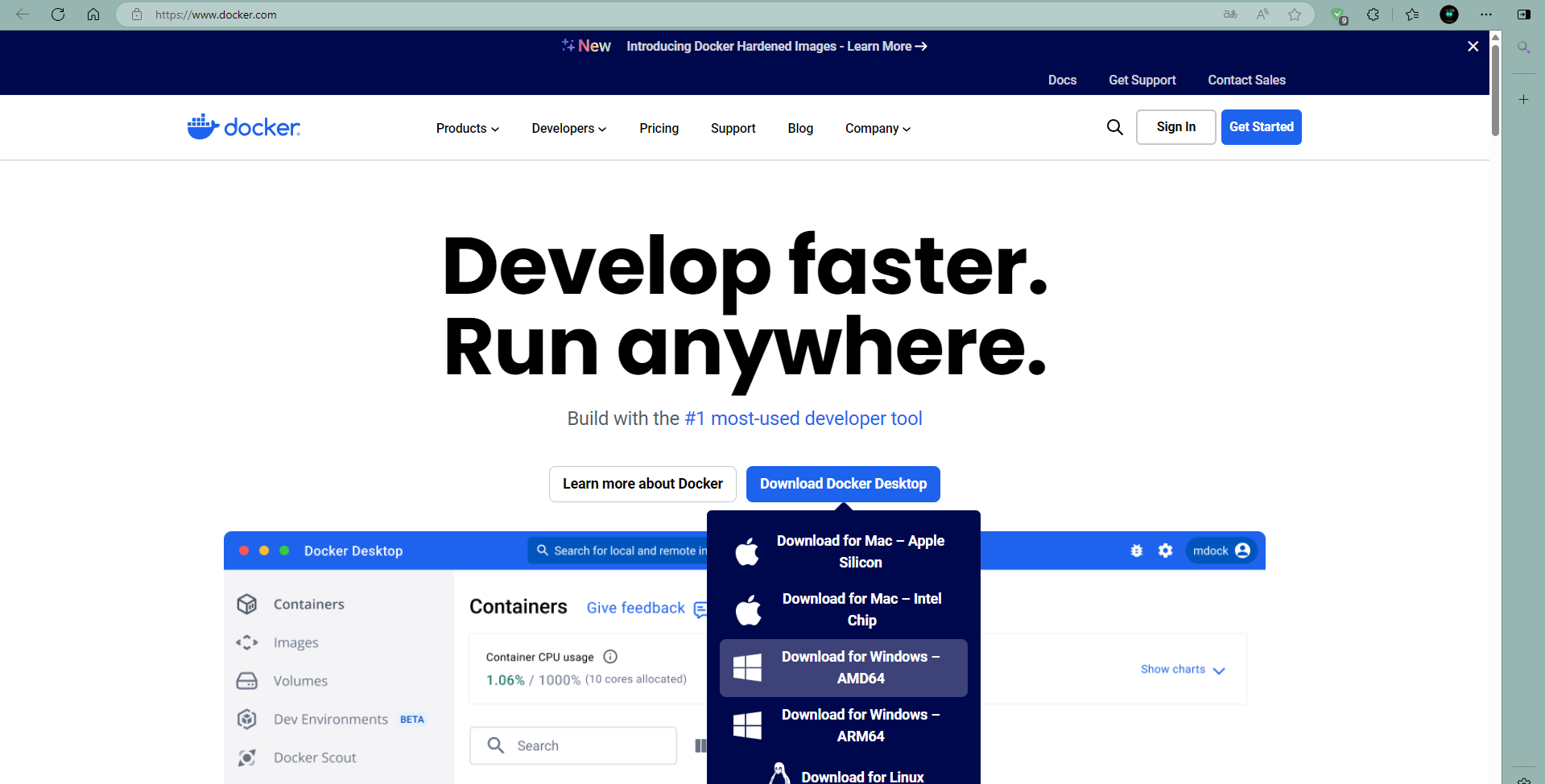The width and height of the screenshot is (1545, 784).
Task: Click the Linux penguin icon
Action: [x=779, y=774]
